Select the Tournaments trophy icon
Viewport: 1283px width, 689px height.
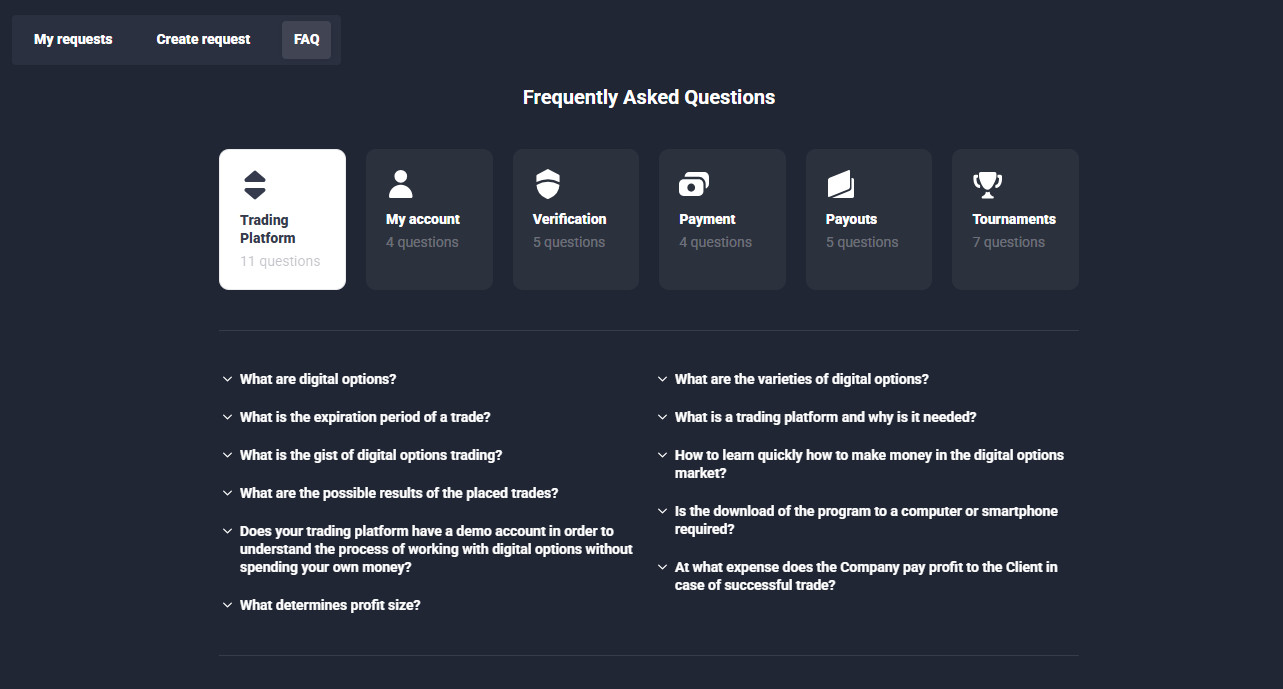click(x=987, y=183)
